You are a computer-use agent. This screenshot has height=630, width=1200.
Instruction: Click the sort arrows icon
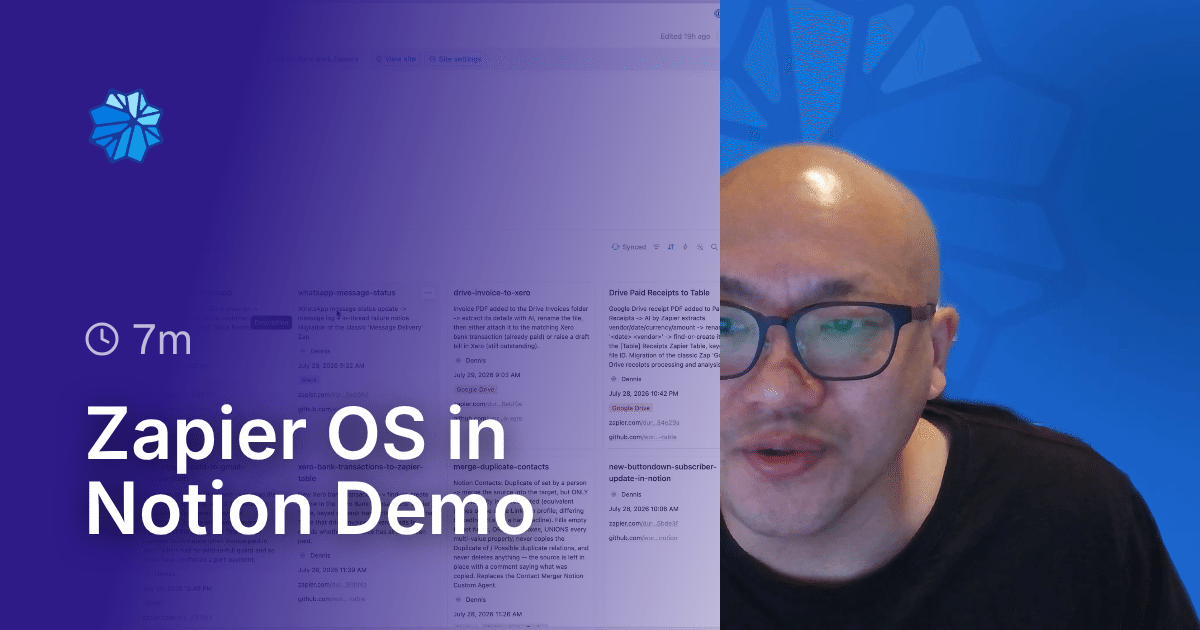pyautogui.click(x=671, y=247)
